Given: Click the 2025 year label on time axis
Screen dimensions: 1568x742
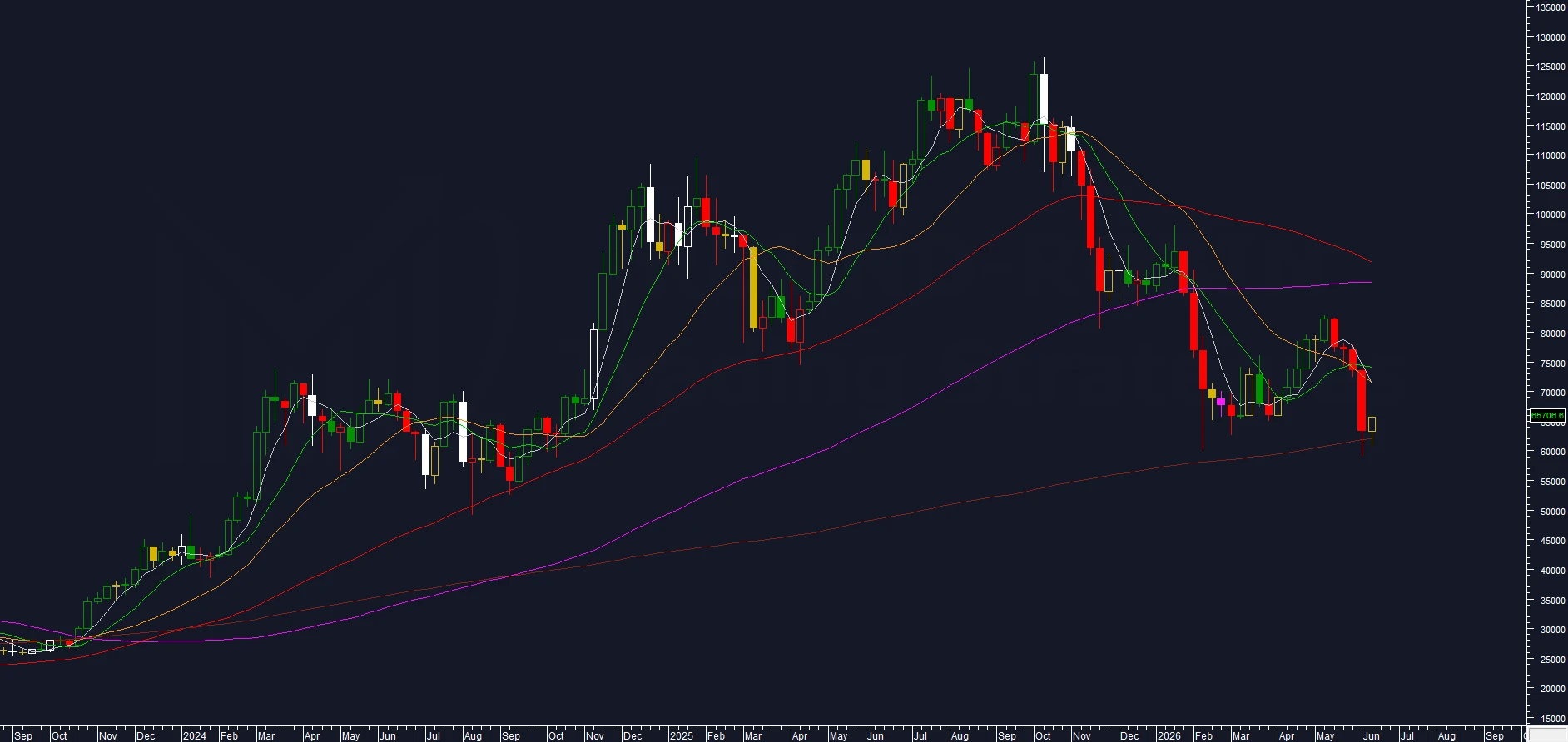Looking at the screenshot, I should pyautogui.click(x=681, y=735).
